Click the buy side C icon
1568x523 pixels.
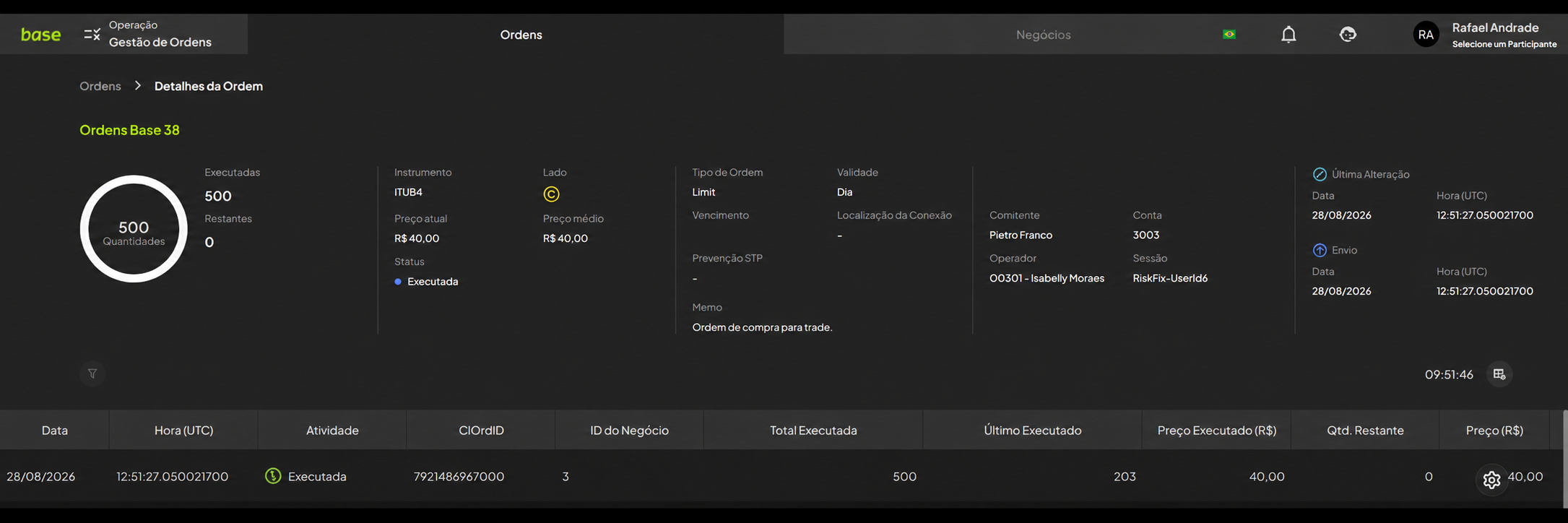click(x=551, y=194)
